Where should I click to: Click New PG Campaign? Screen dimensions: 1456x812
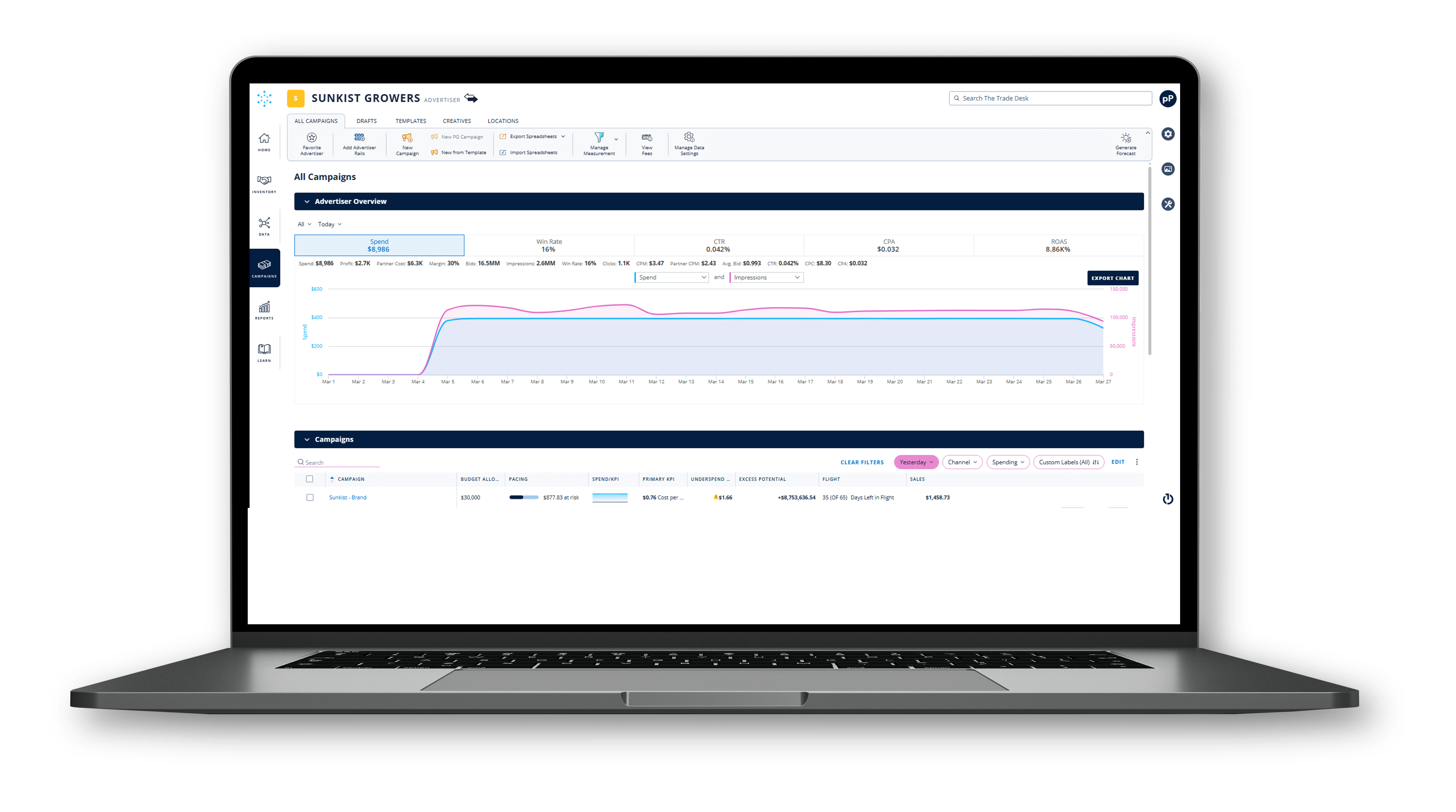[x=457, y=137]
